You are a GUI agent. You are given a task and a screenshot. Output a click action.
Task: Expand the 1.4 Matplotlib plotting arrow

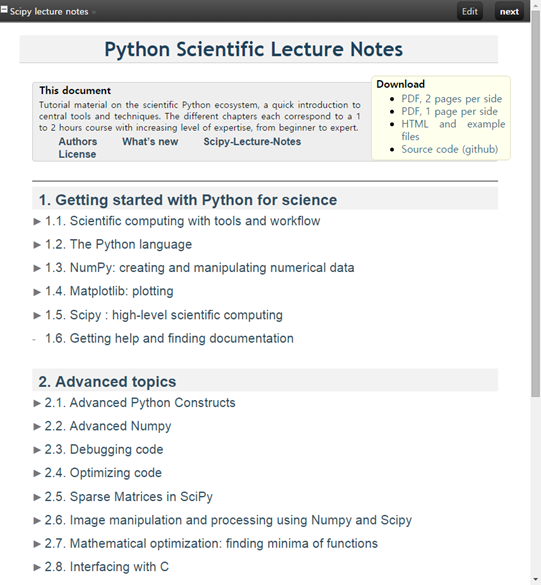coord(37,292)
